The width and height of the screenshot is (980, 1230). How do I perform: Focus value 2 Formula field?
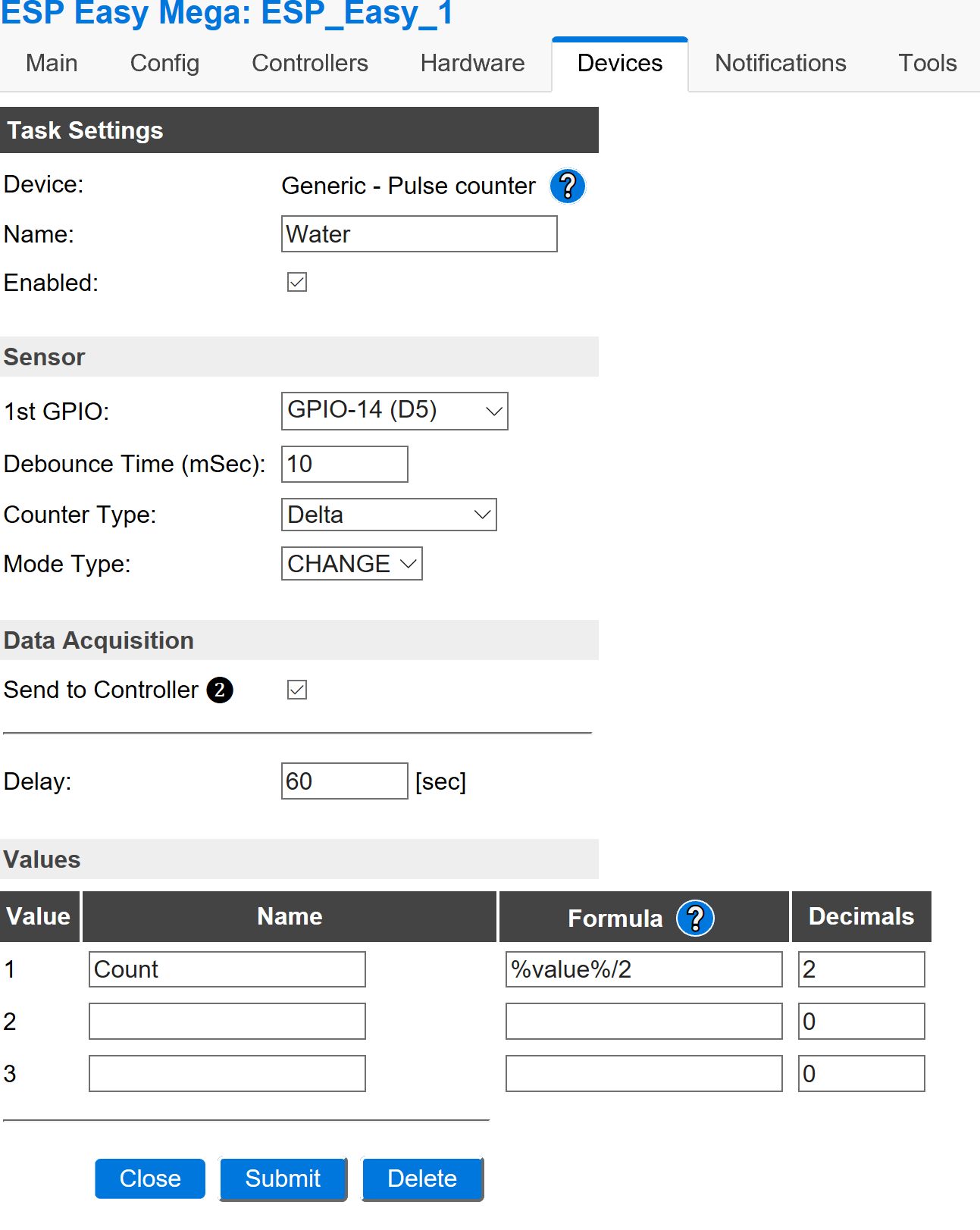point(644,1022)
